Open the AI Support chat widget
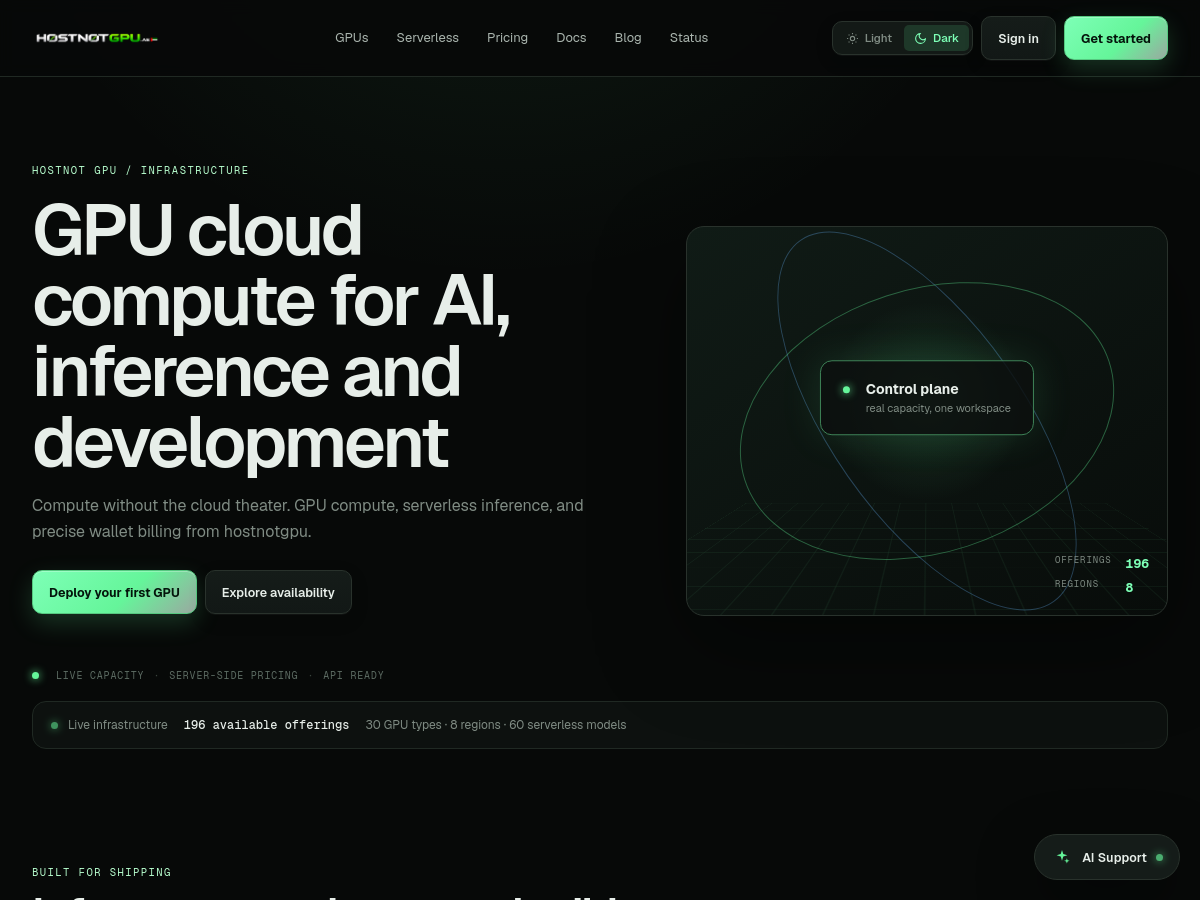Viewport: 1200px width, 900px height. point(1107,857)
